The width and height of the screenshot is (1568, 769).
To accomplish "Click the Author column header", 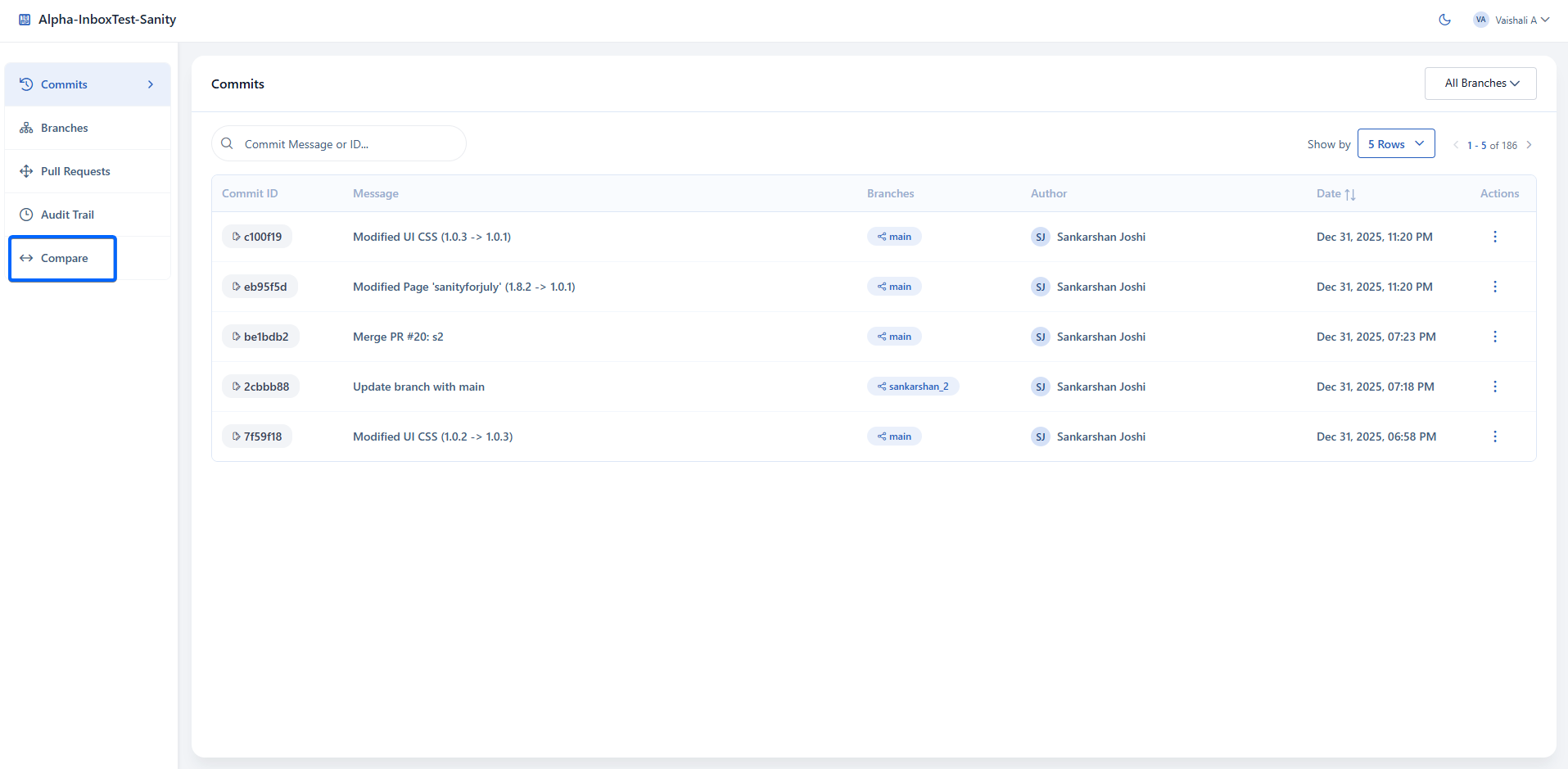I will coord(1049,193).
